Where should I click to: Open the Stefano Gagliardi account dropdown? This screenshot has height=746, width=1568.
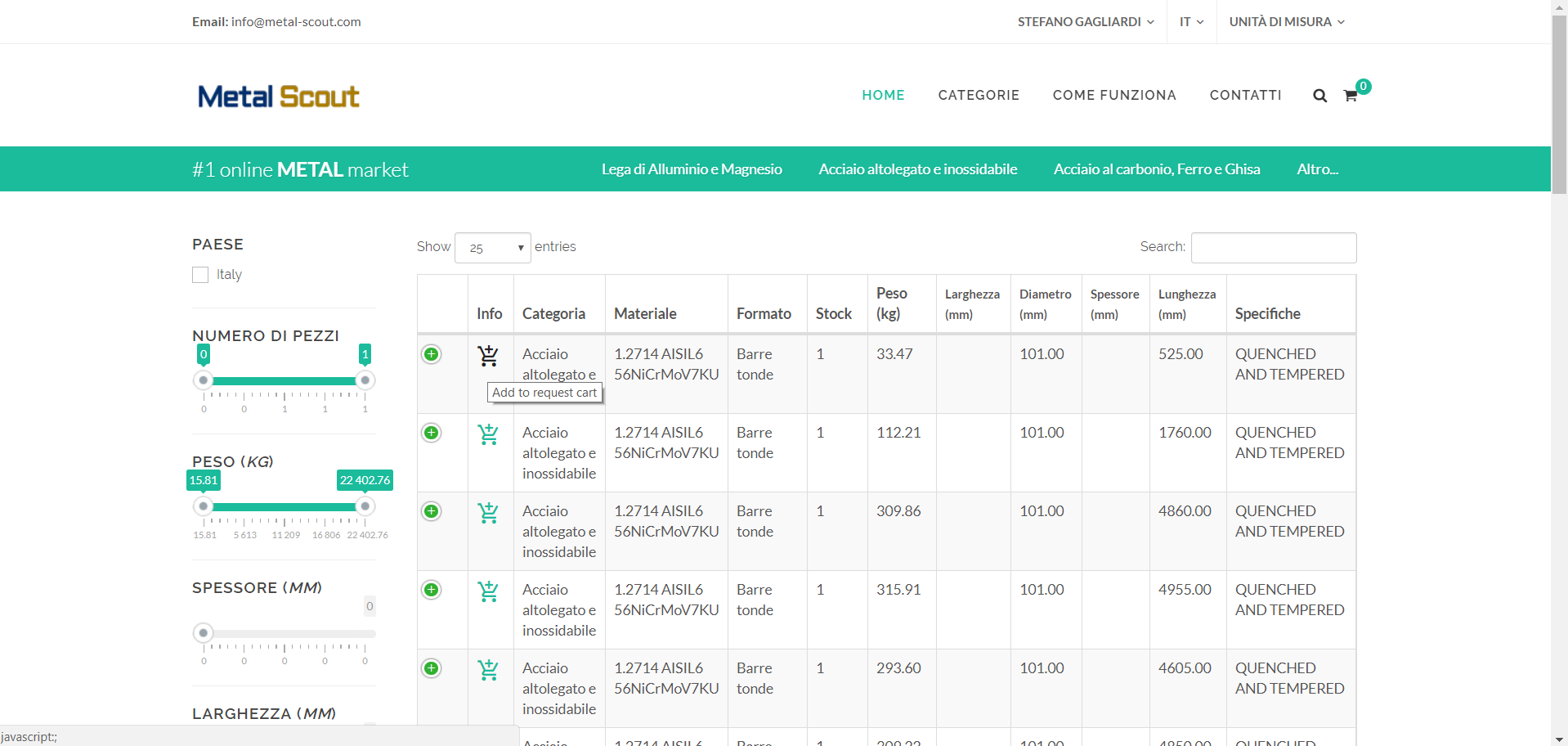[x=1085, y=22]
